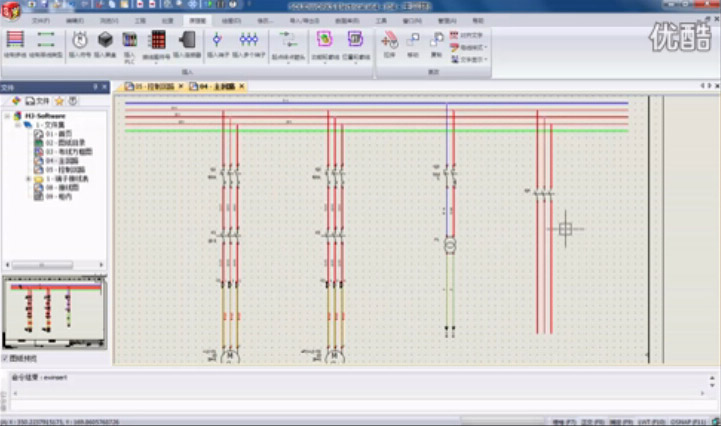Open the 浏览(V) ribbon tab
This screenshot has height=426, width=721.
(x=109, y=21)
